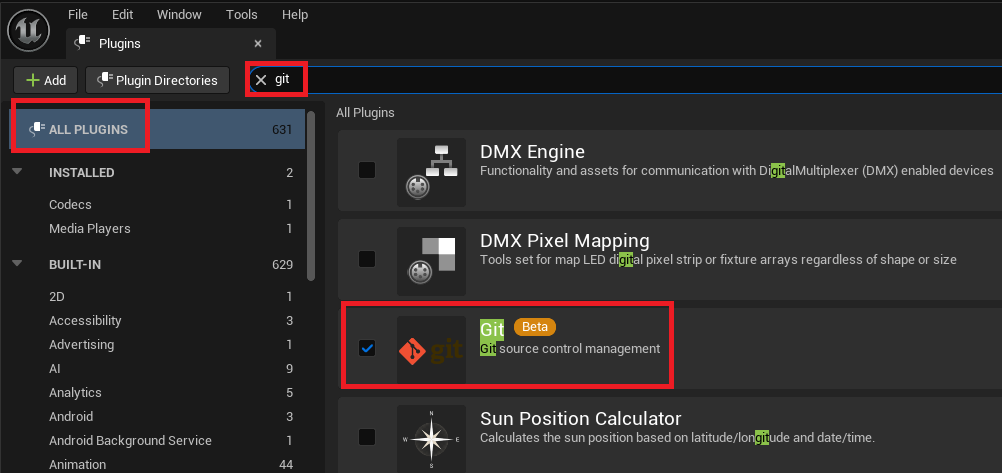Click the BUILT-IN count 629

[x=282, y=265]
